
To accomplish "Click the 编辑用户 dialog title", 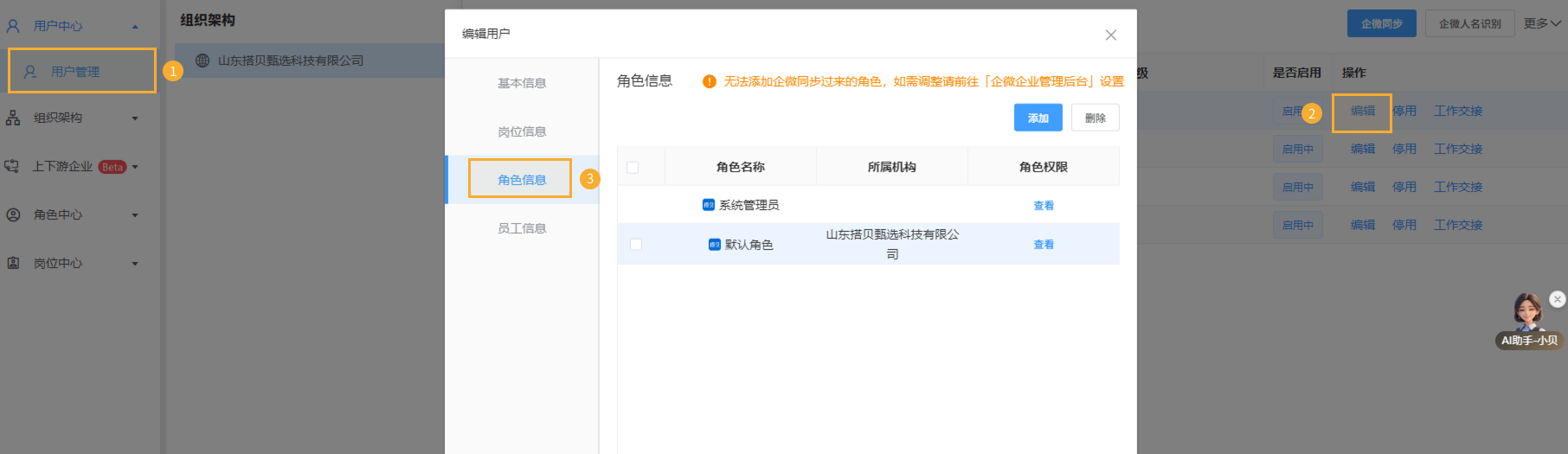I will 486,34.
